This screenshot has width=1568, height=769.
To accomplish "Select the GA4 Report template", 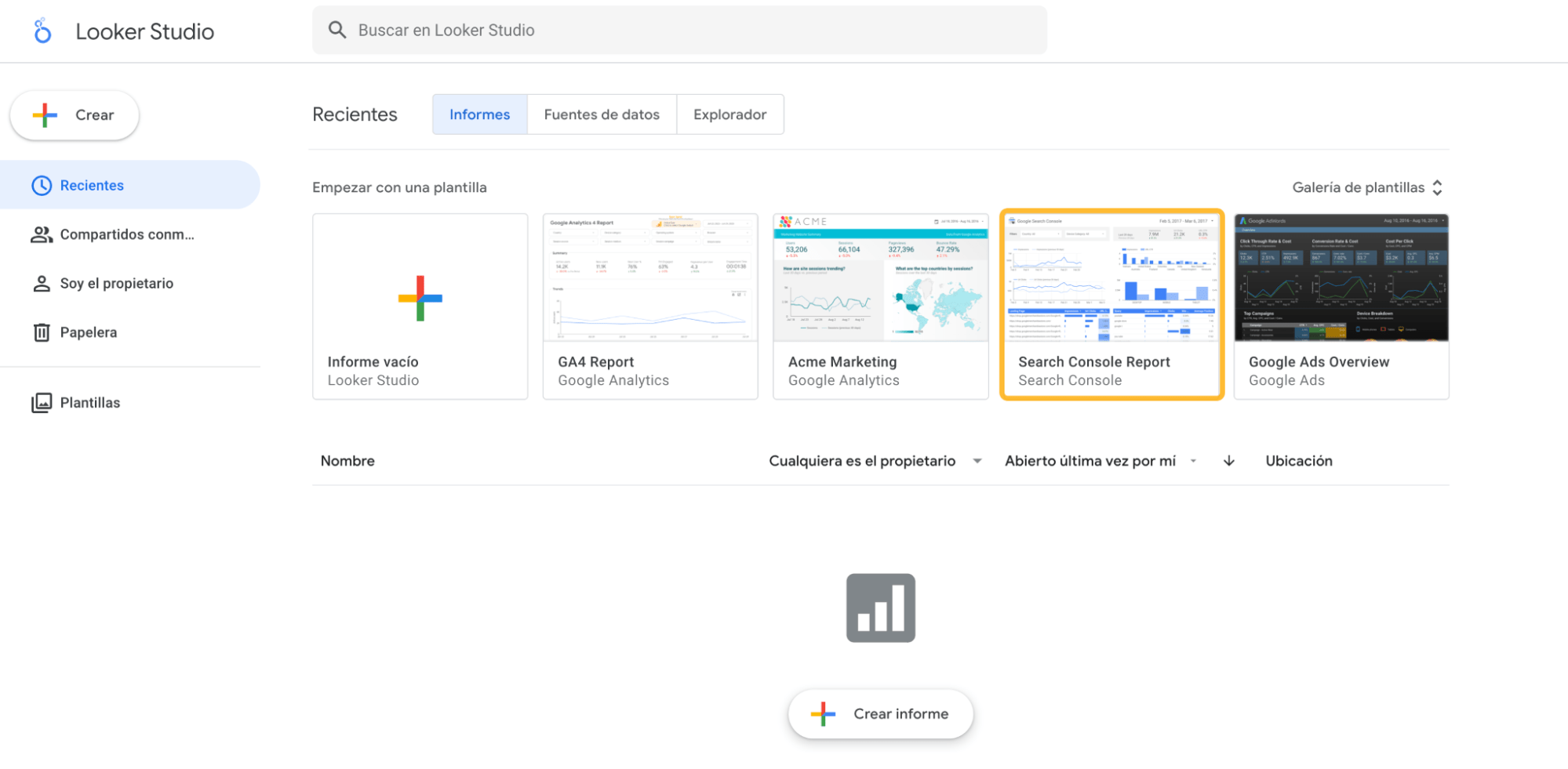I will pyautogui.click(x=649, y=305).
